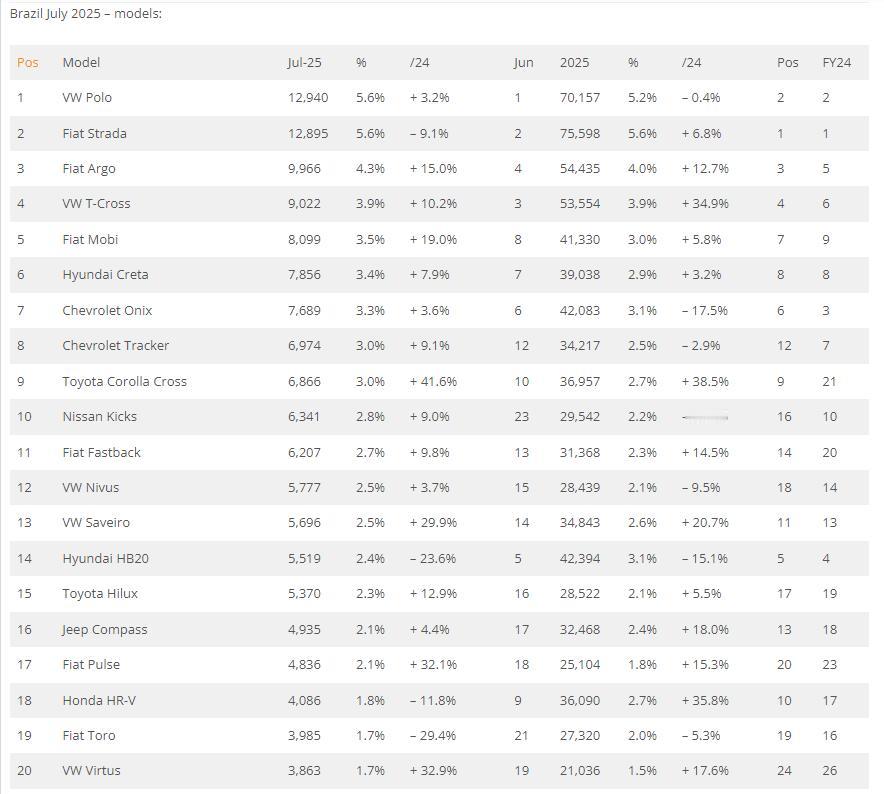Select the Hyundai Creta row label
884x794 pixels.
point(105,275)
